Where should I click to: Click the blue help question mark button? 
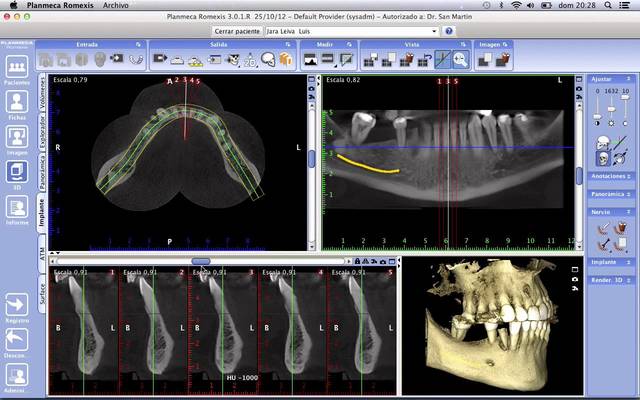click(x=449, y=31)
